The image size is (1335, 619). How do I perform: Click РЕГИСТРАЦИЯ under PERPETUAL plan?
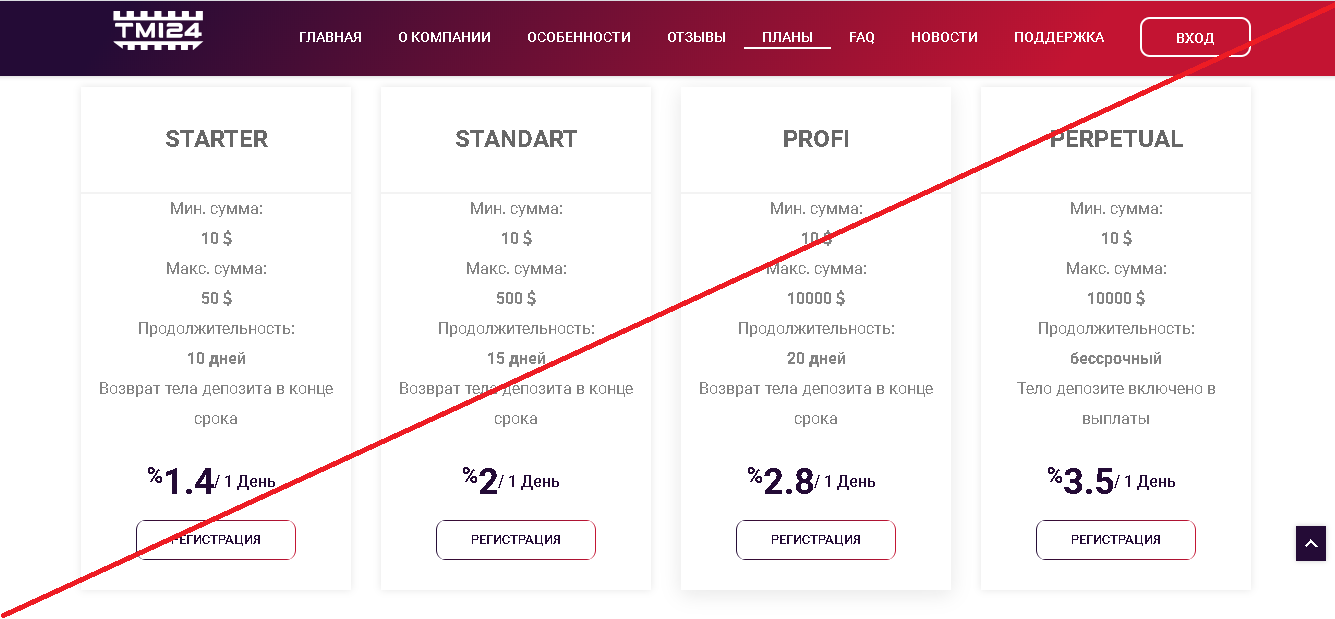point(1116,540)
